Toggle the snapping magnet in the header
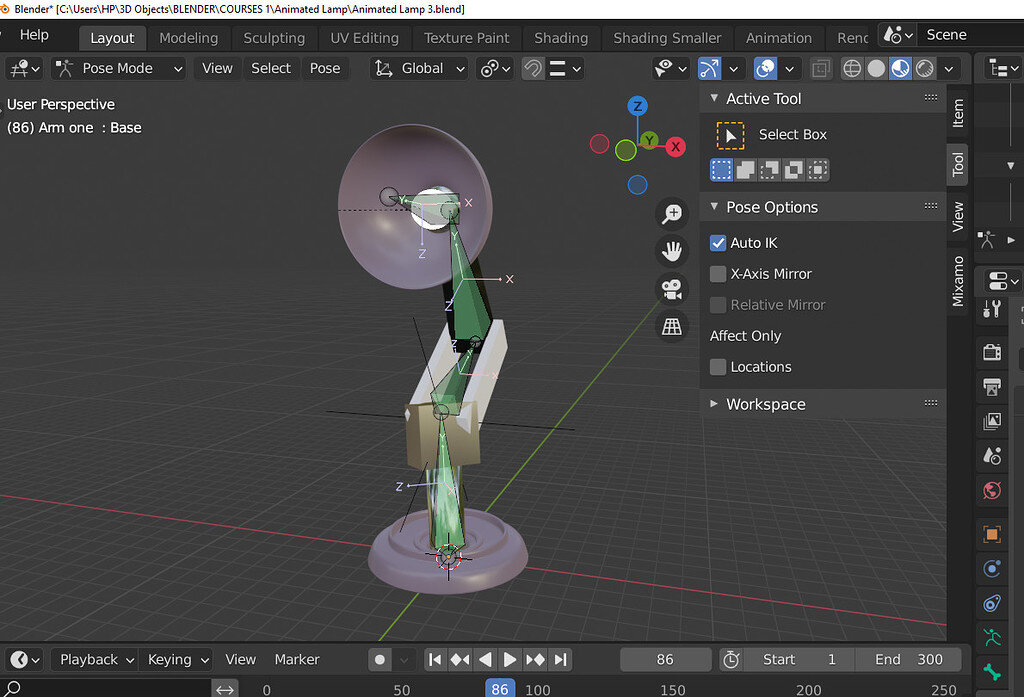Image resolution: width=1024 pixels, height=697 pixels. pyautogui.click(x=531, y=68)
